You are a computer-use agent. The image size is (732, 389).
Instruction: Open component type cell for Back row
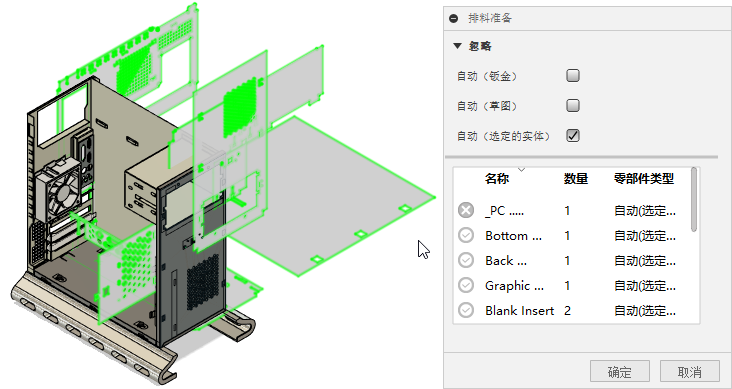click(645, 261)
